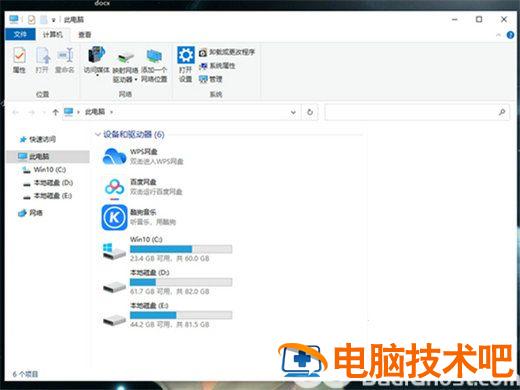Go up one level arrow
Screen dimensions: 520x390
55,112
